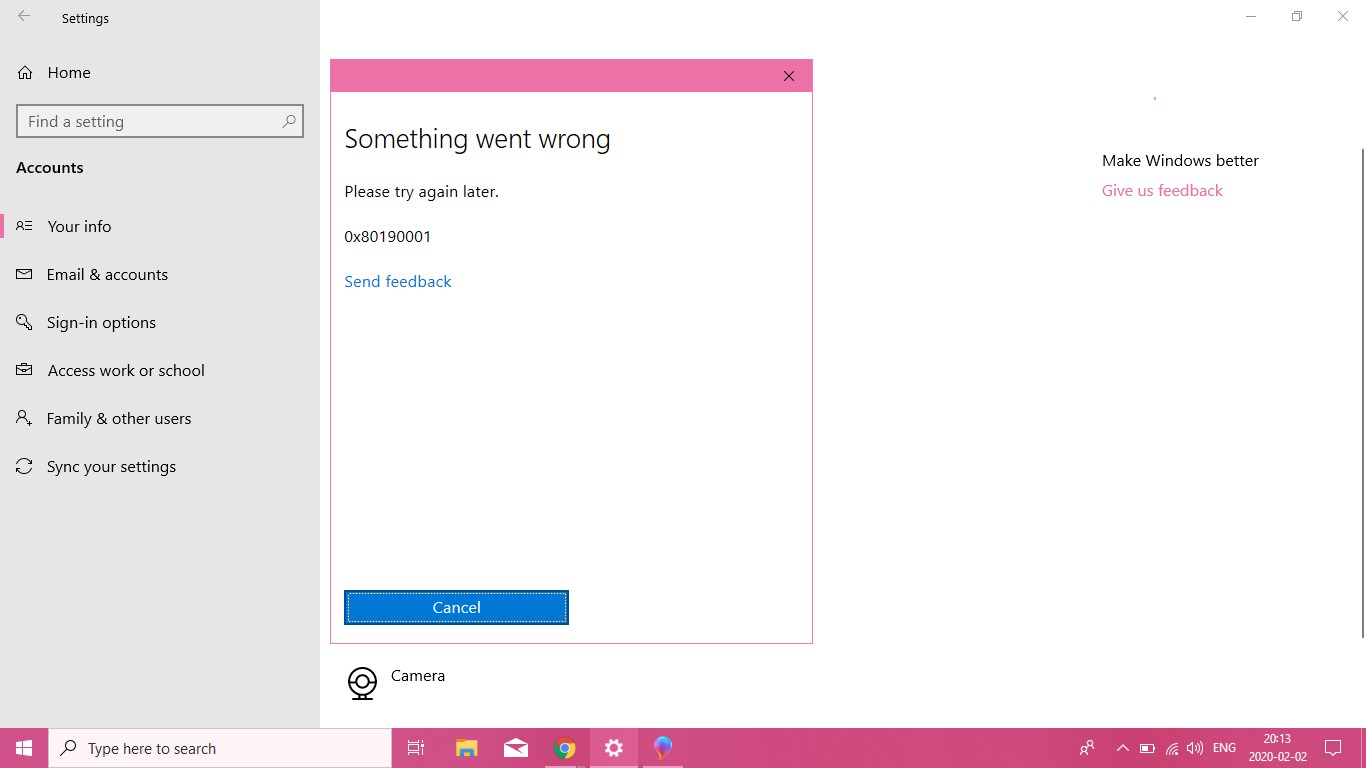Click the Wi-Fi icon in system tray

click(x=1171, y=747)
